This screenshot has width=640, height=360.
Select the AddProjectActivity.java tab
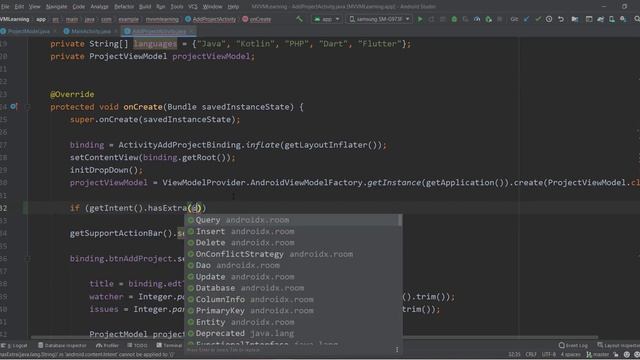click(159, 31)
